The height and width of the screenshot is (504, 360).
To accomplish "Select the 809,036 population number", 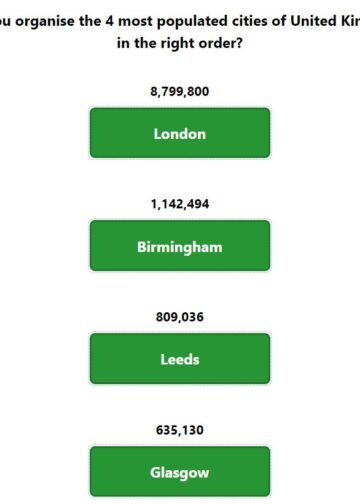I will pos(180,317).
